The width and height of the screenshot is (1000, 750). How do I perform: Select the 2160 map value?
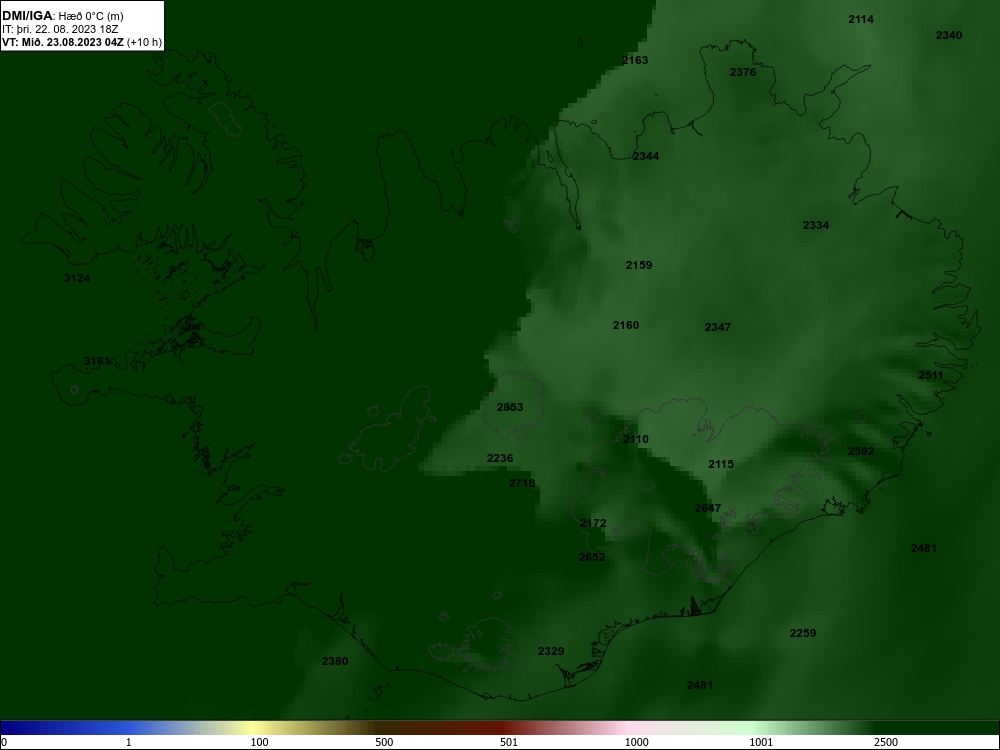[626, 326]
